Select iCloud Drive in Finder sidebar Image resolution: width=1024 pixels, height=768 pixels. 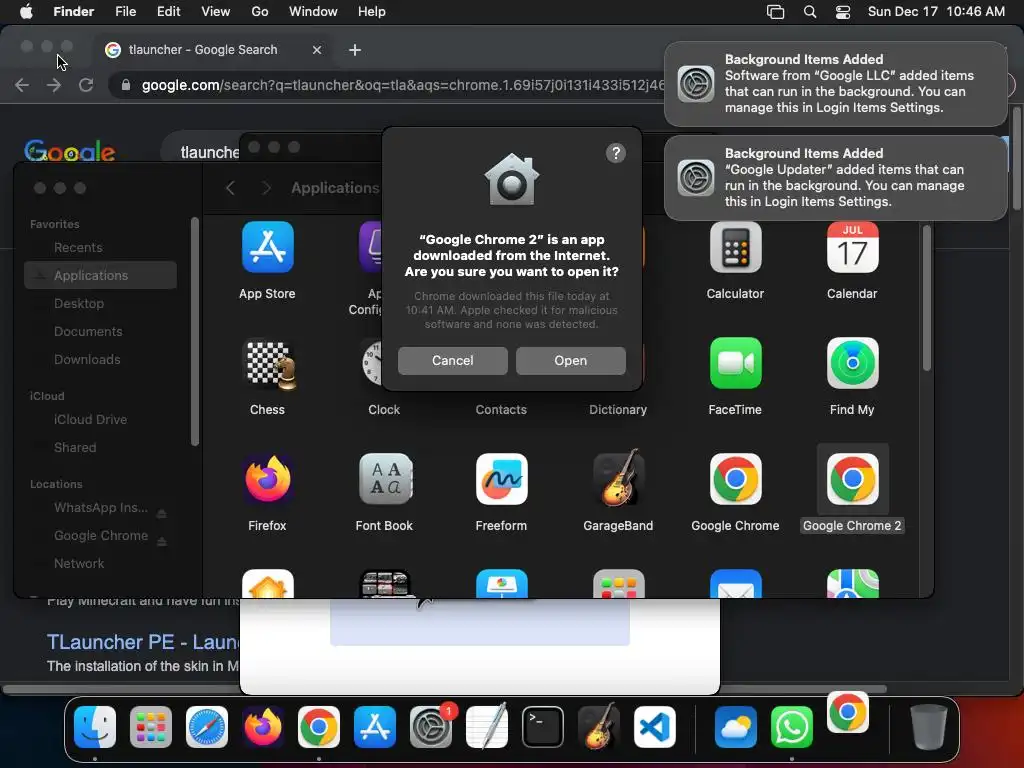click(101, 420)
